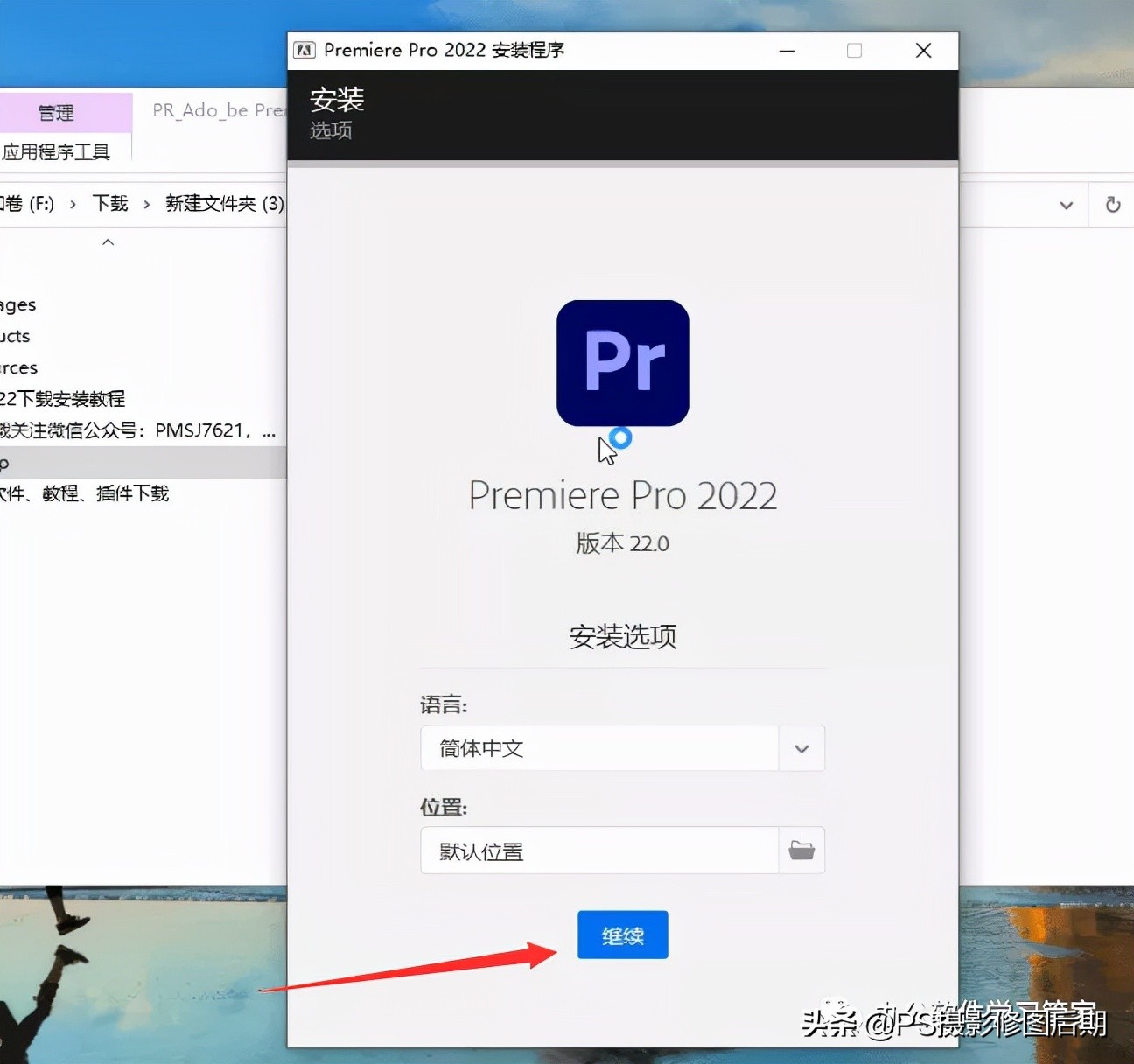Click the maximize icon of the installer window

(x=854, y=50)
